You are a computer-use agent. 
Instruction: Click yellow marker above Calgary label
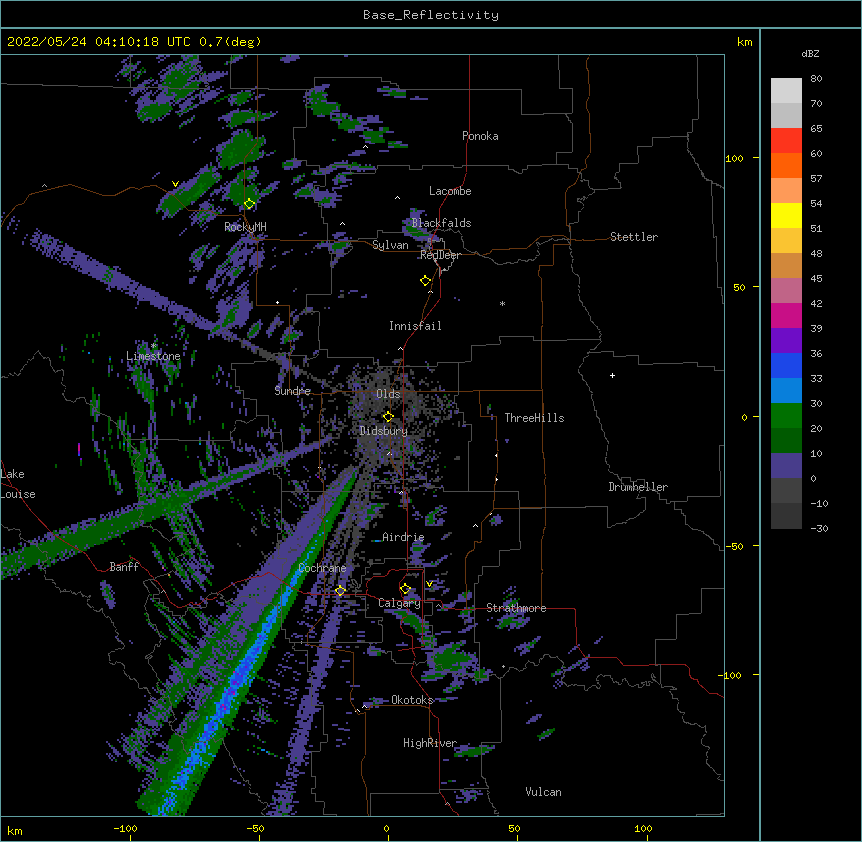405,589
